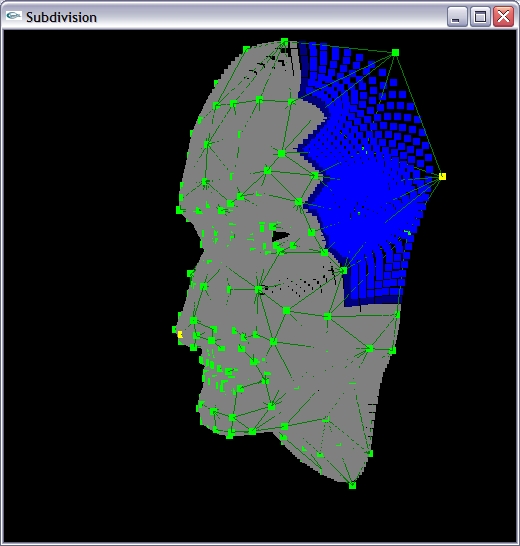Pick the green vertex above the blue patch's upper corner
The image size is (520, 546).
tap(395, 53)
